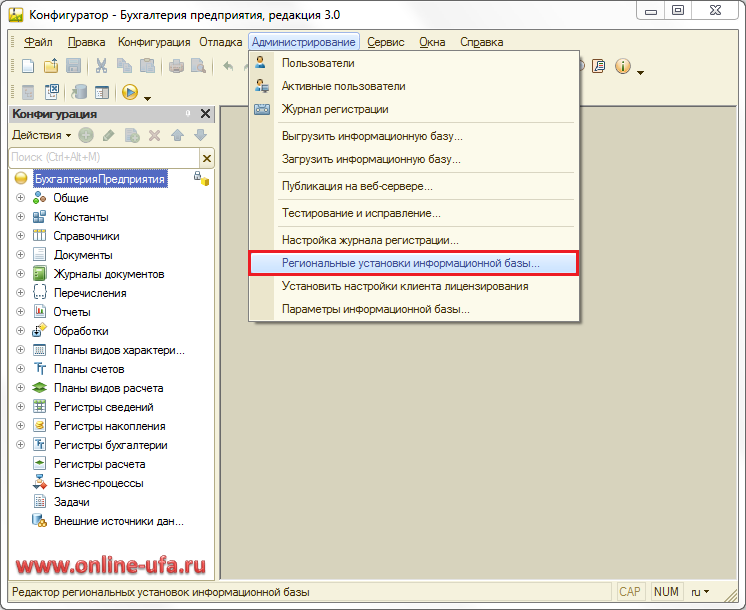The width and height of the screenshot is (746, 610).
Task: Expand the Документы tree node
Action: [x=20, y=255]
